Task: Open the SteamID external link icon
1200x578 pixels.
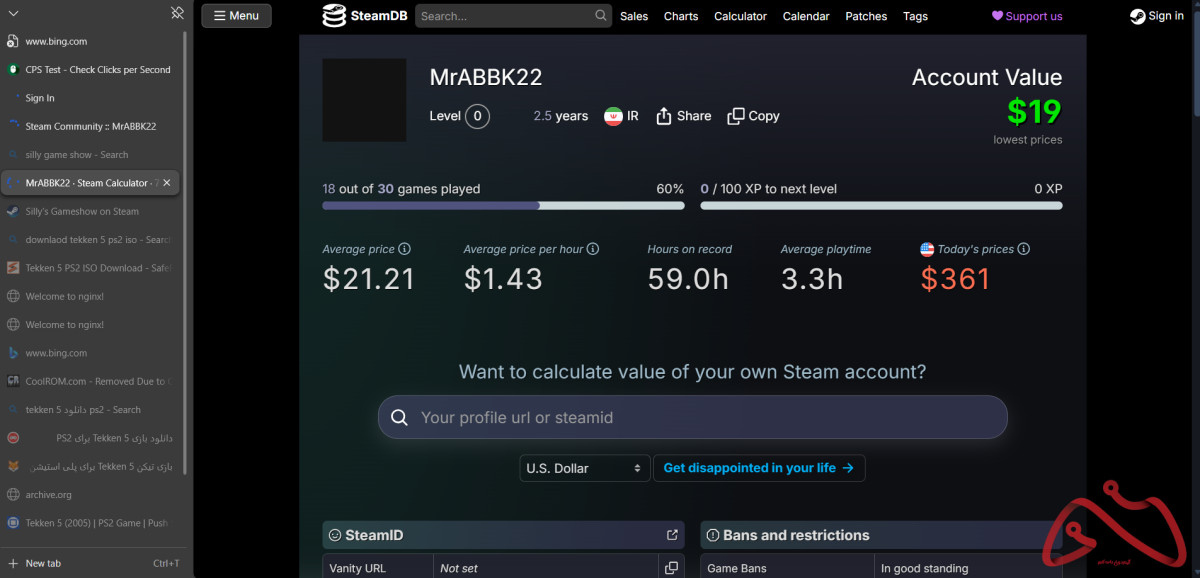Action: point(672,535)
